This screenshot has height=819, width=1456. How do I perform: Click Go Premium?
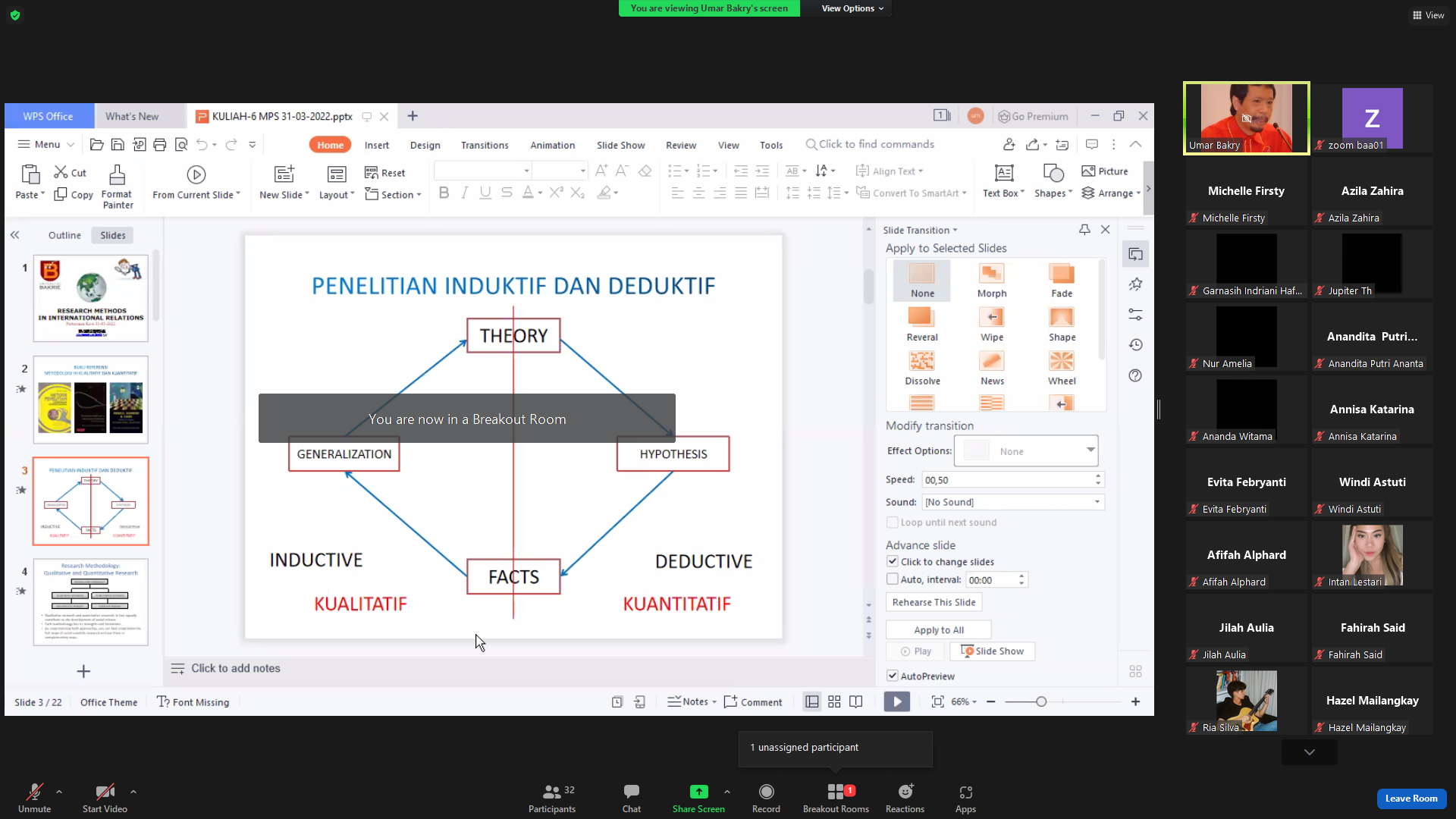tap(1033, 117)
